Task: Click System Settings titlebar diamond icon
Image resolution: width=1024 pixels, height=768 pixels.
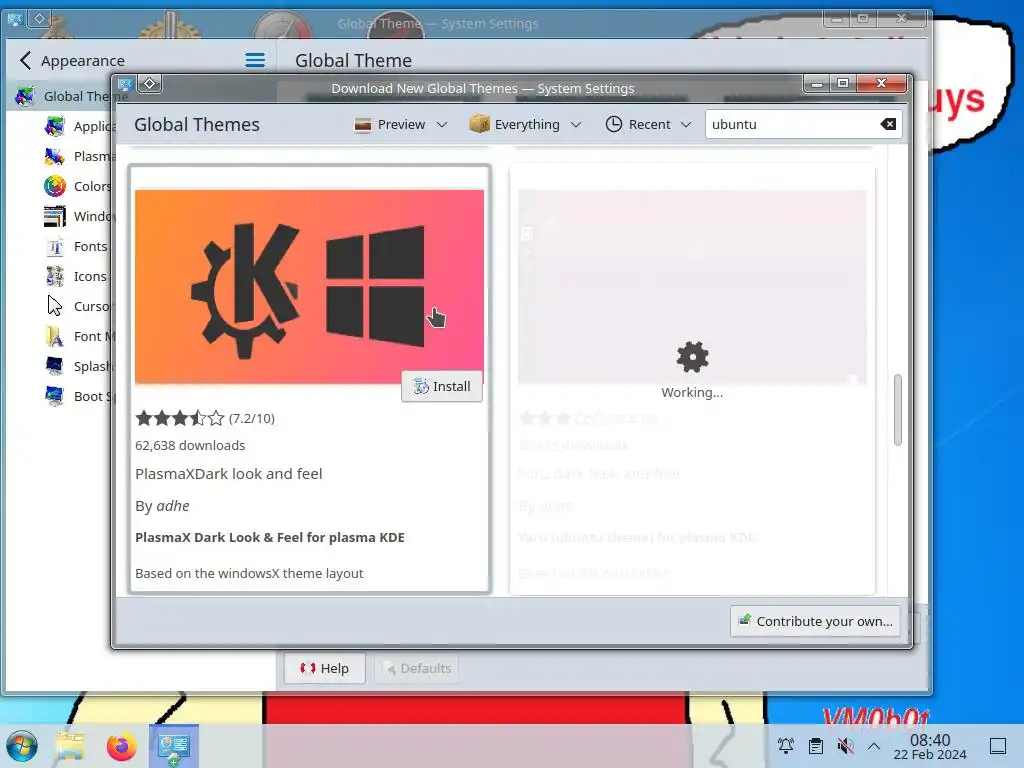Action: pyautogui.click(x=39, y=18)
